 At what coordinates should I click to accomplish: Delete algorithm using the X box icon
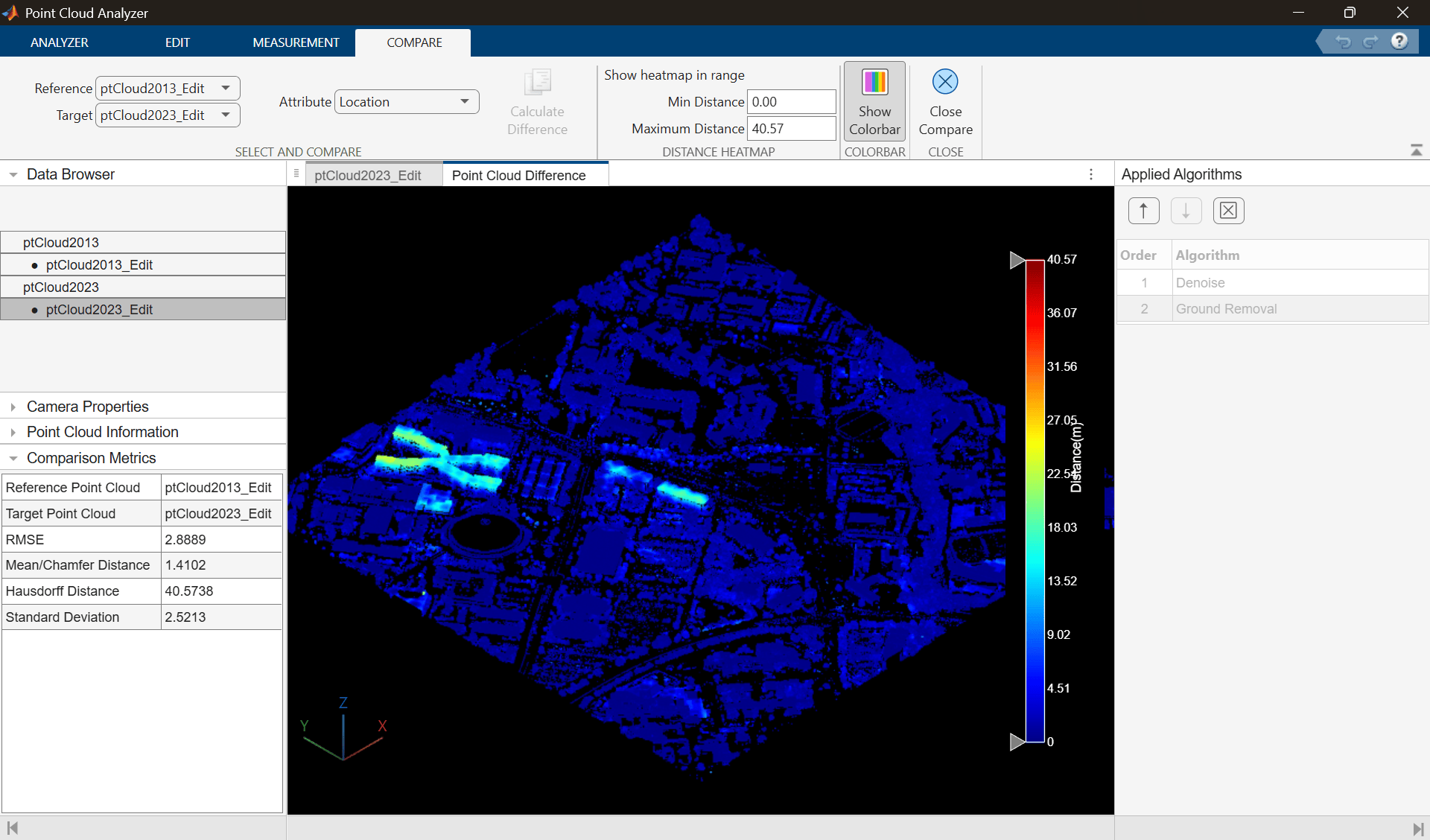1228,211
